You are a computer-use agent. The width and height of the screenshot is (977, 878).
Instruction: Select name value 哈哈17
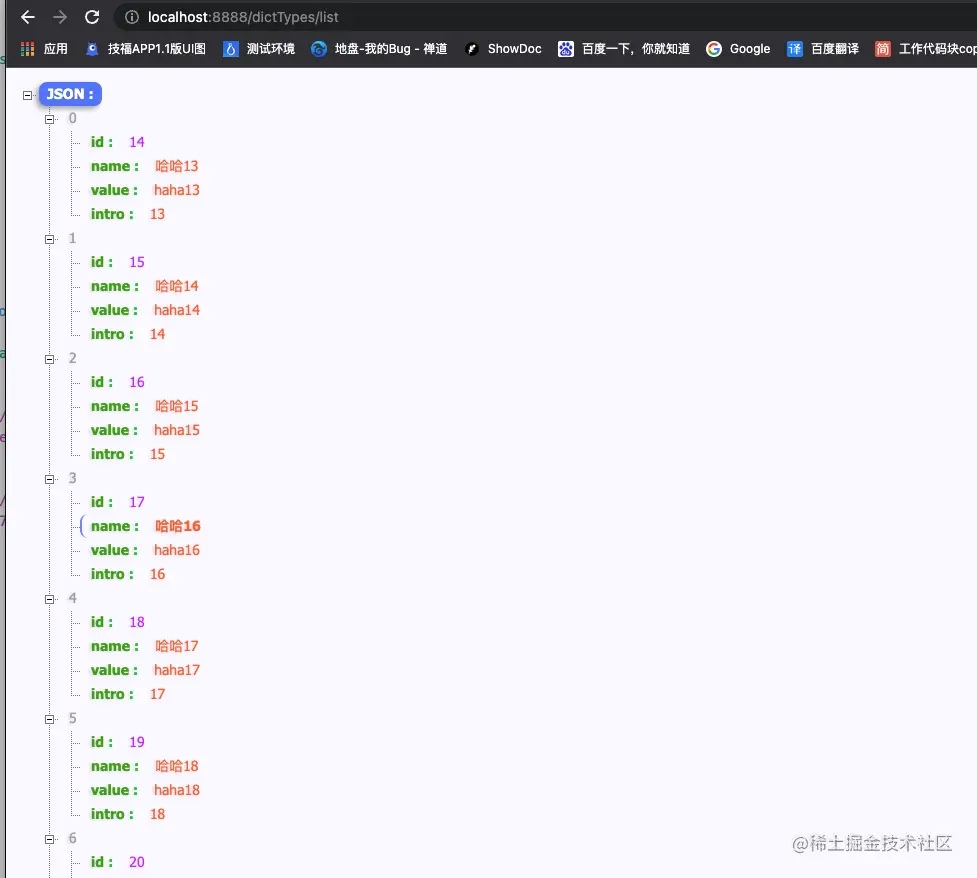pyautogui.click(x=176, y=646)
